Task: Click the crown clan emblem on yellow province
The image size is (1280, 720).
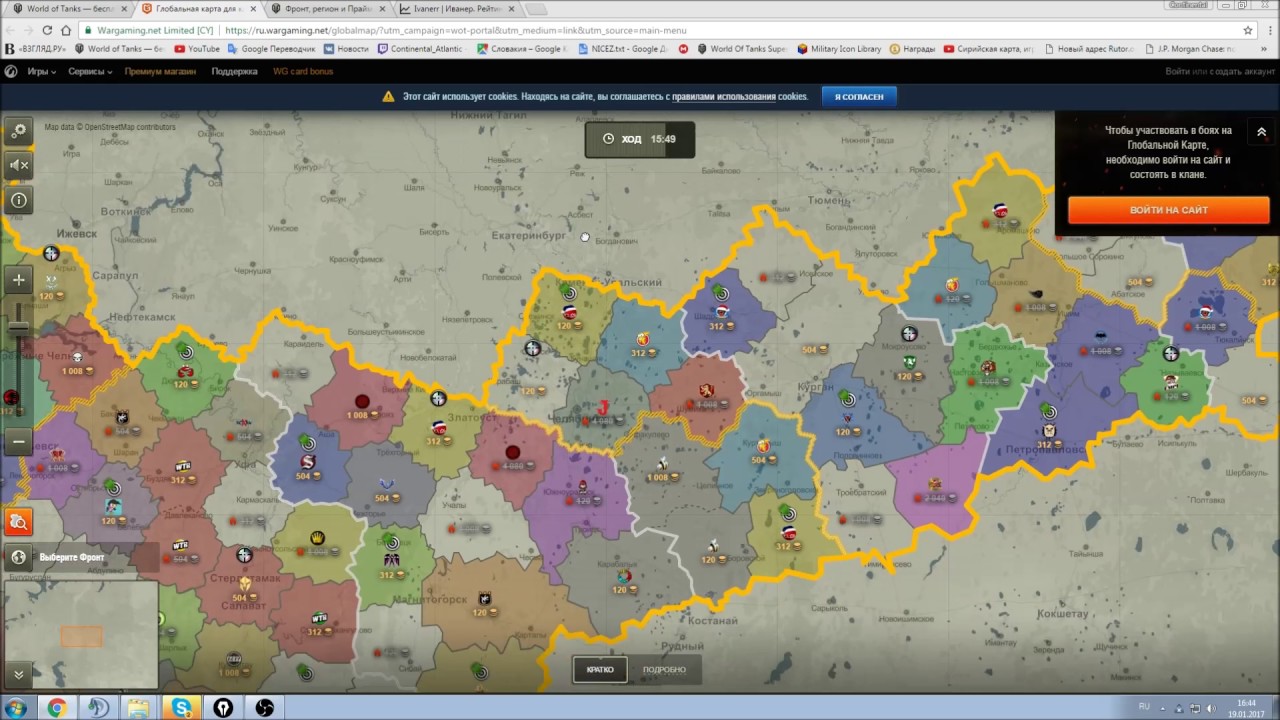Action: tap(318, 538)
